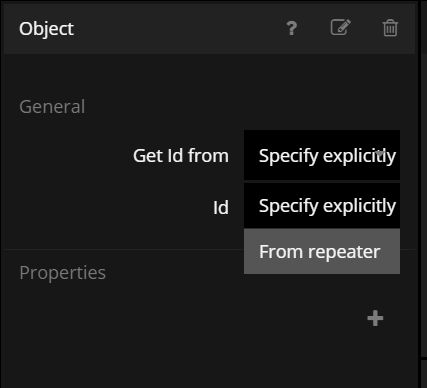
Task: Click the Get Id from combo box field
Action: point(322,155)
